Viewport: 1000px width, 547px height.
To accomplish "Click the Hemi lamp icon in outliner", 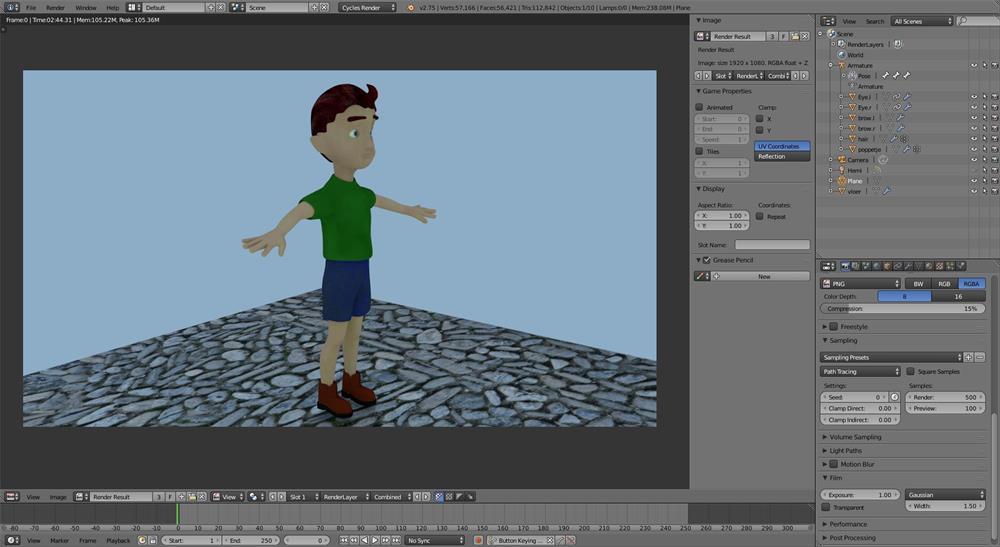I will (x=840, y=170).
